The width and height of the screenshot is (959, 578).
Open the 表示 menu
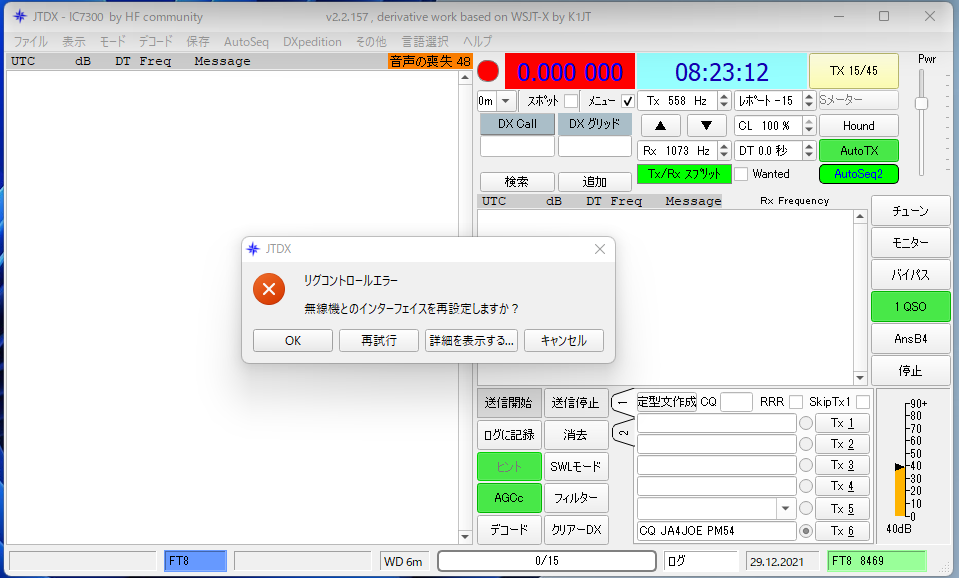[74, 42]
